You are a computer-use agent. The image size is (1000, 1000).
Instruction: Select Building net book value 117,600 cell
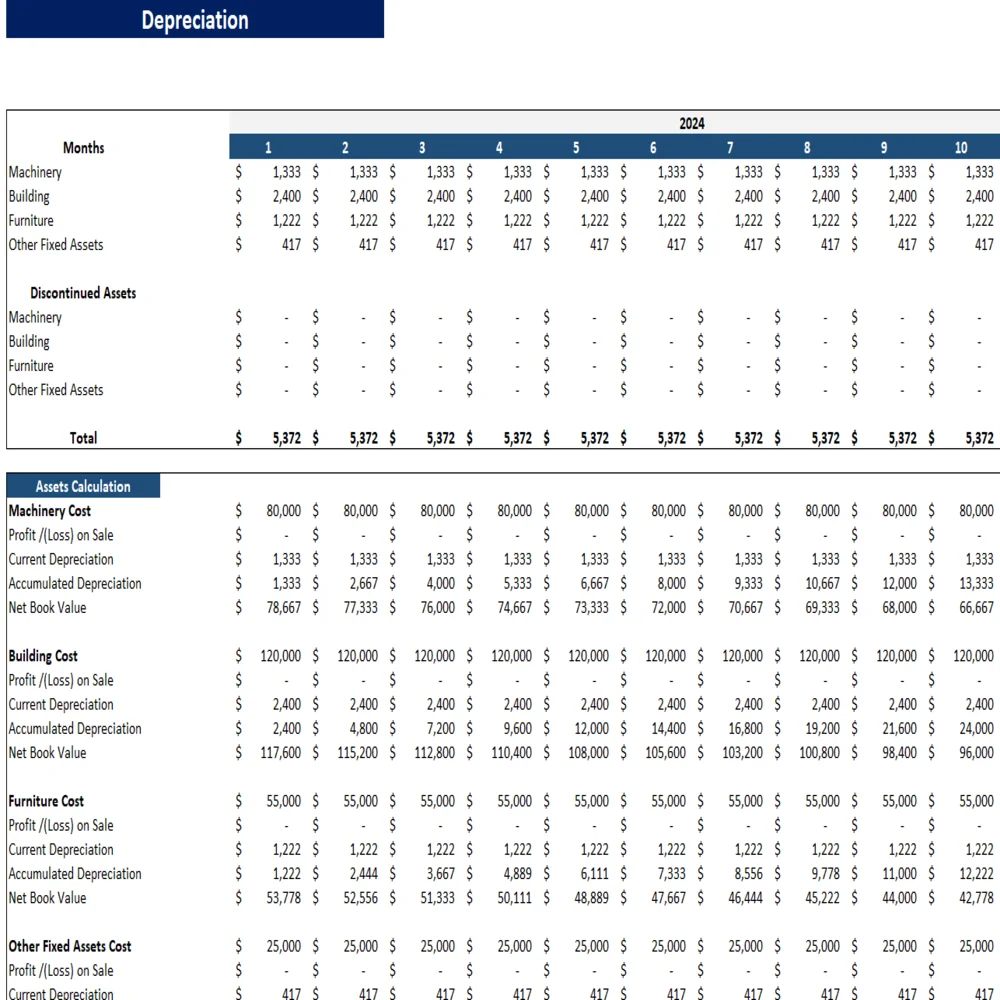[280, 753]
